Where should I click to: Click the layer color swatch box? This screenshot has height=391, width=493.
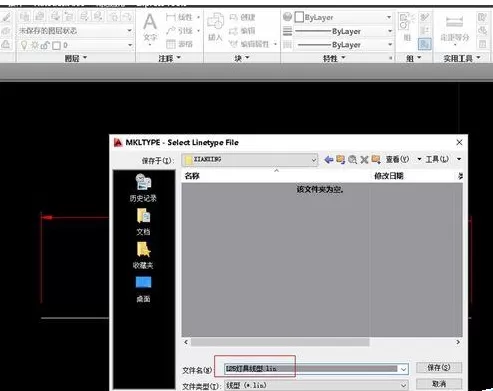56,45
